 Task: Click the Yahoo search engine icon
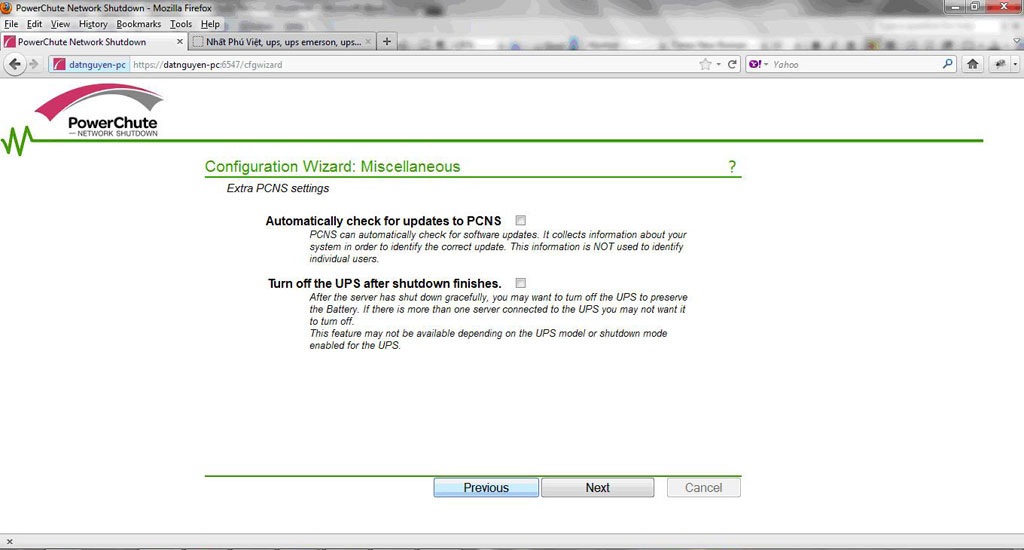[x=754, y=64]
